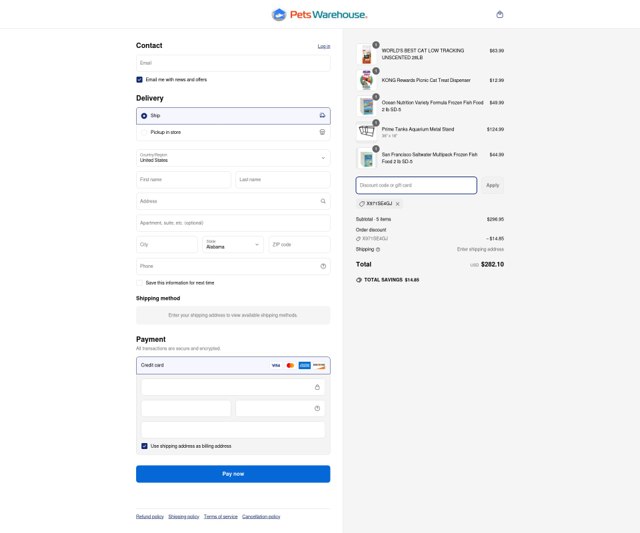Toggle Email me with news and offers

[x=139, y=80]
